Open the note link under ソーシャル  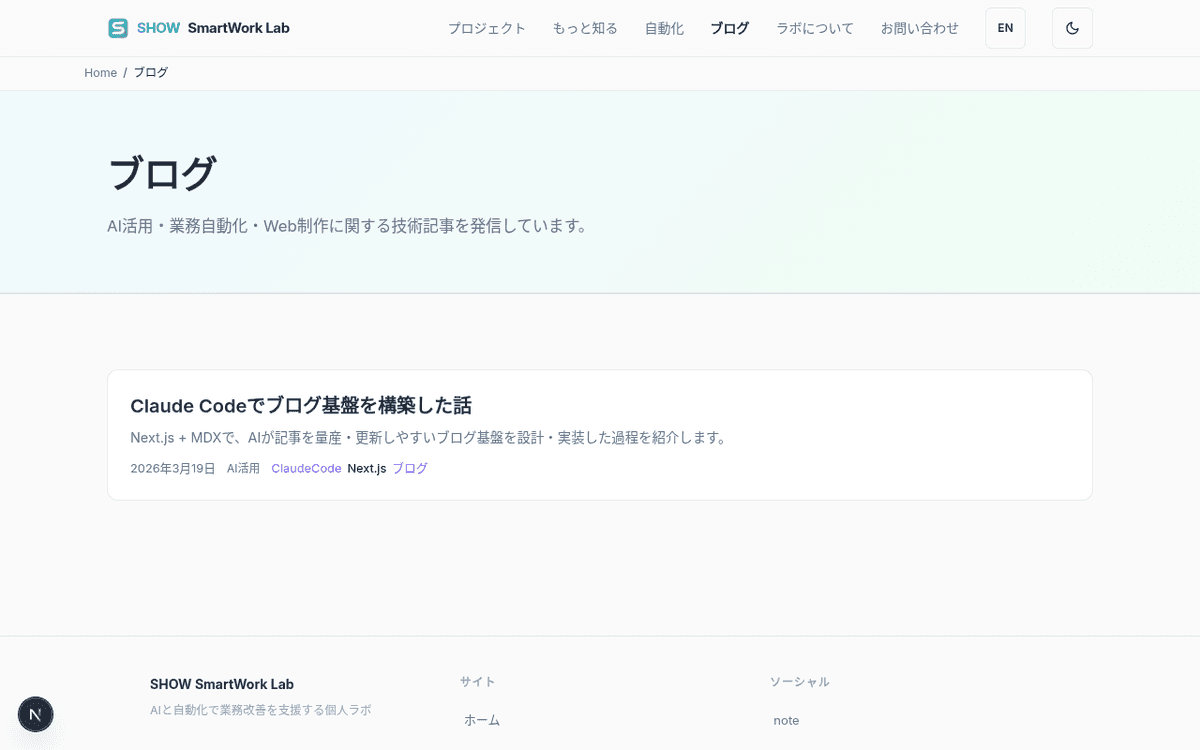[x=786, y=720]
